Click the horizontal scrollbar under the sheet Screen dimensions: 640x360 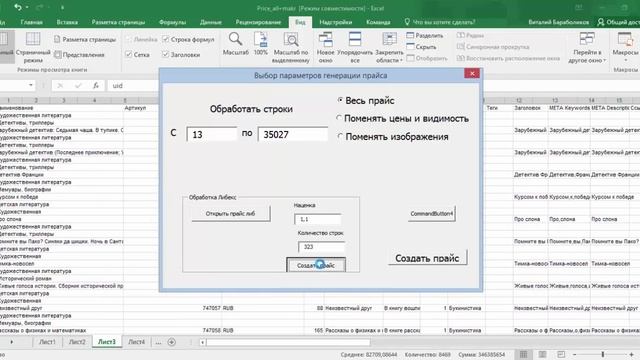click(x=288, y=342)
